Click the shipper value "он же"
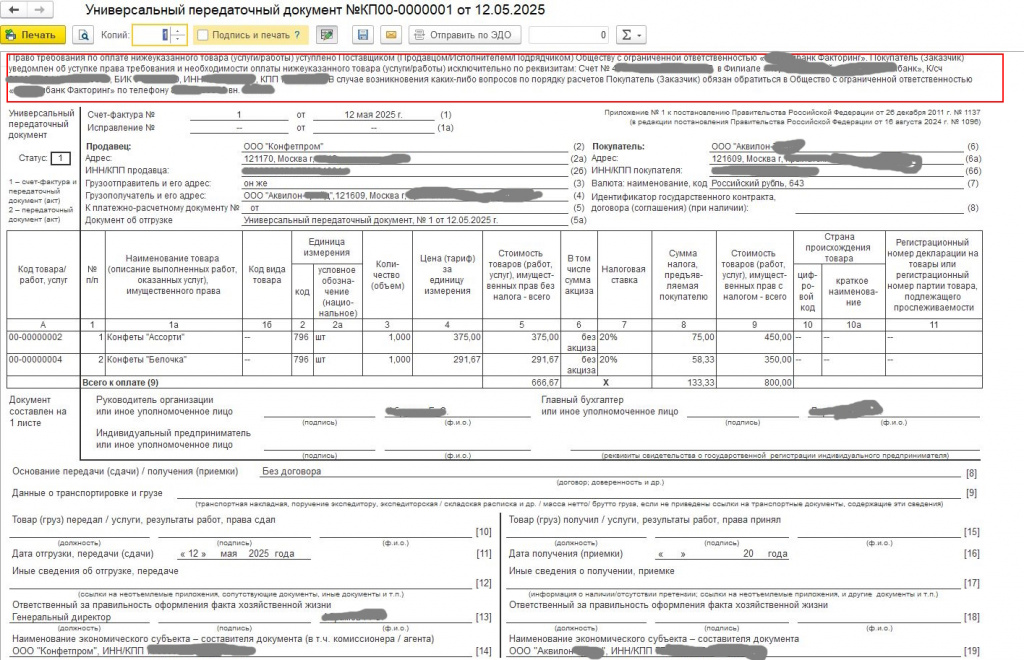Screen dimensions: 1024x660 [x=255, y=183]
